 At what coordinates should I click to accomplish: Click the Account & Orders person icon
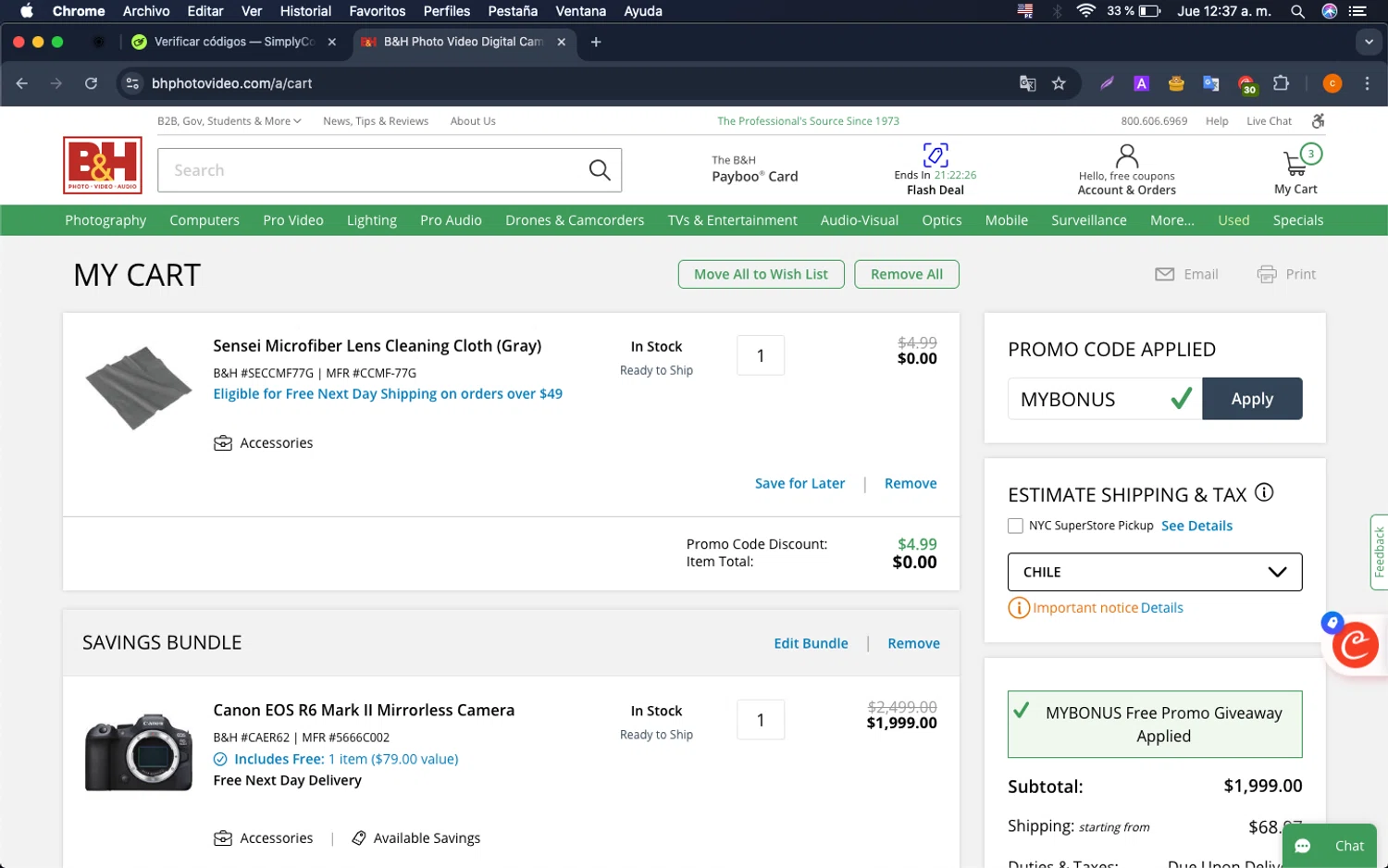1126,155
